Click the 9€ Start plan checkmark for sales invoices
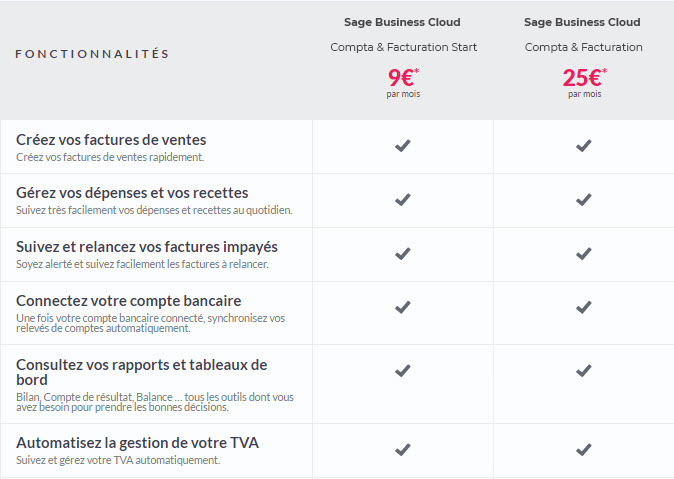The height and width of the screenshot is (479, 674). pos(402,146)
